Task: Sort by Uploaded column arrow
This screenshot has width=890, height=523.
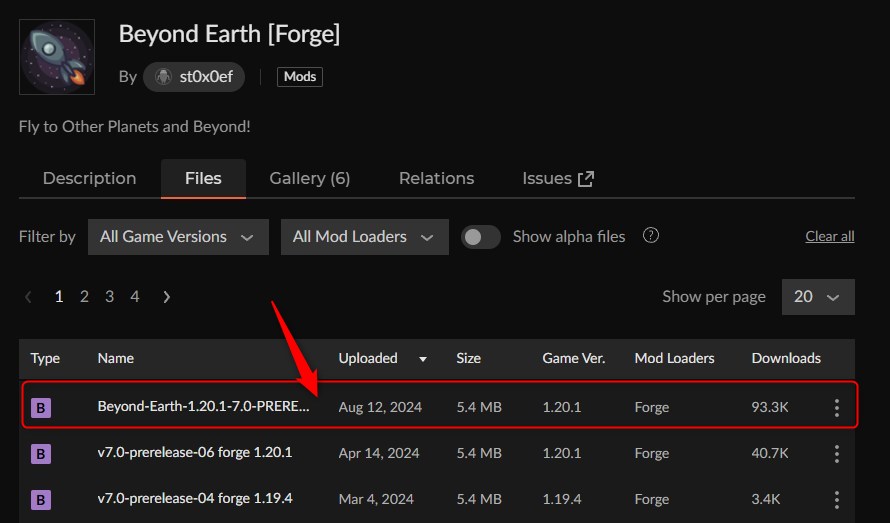Action: 423,359
